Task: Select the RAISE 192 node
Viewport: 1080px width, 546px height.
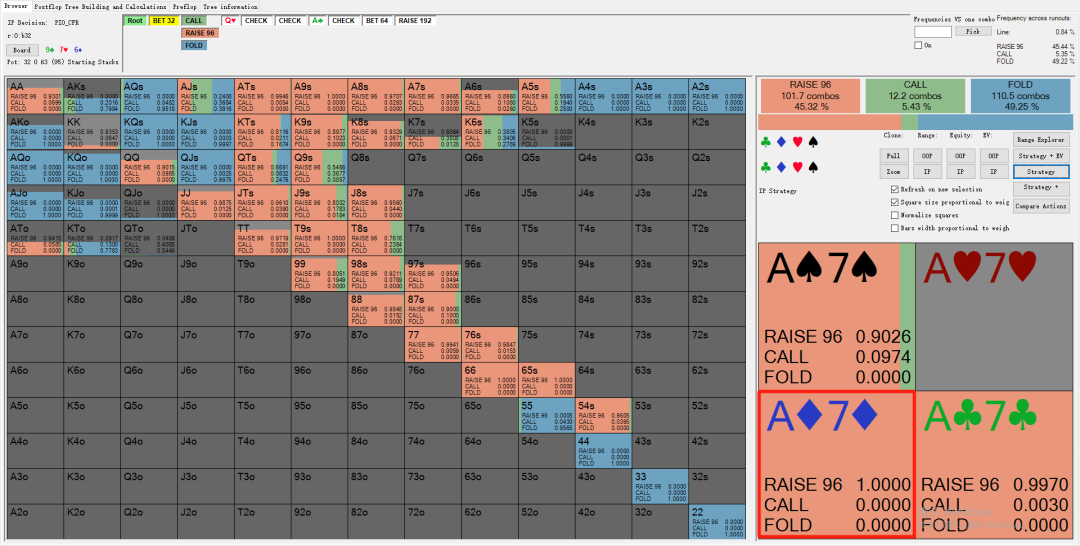Action: [415, 21]
